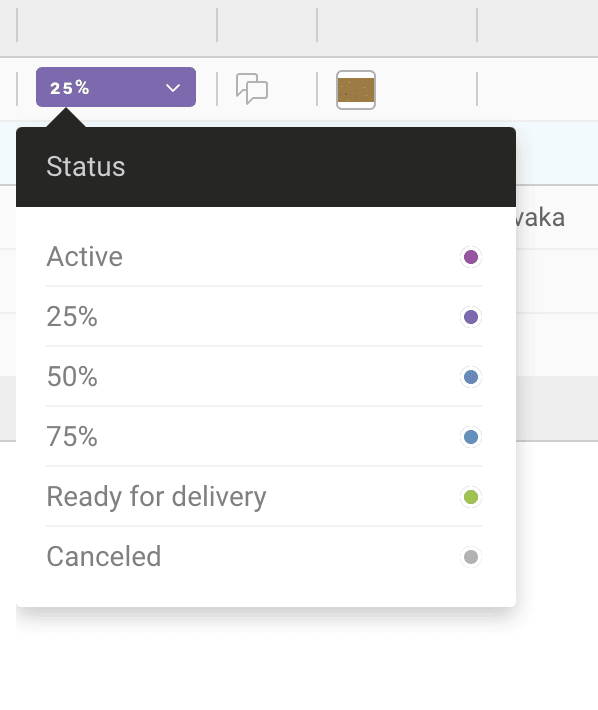
Task: Click the popup's pointer arrow under status button
Action: 66,117
